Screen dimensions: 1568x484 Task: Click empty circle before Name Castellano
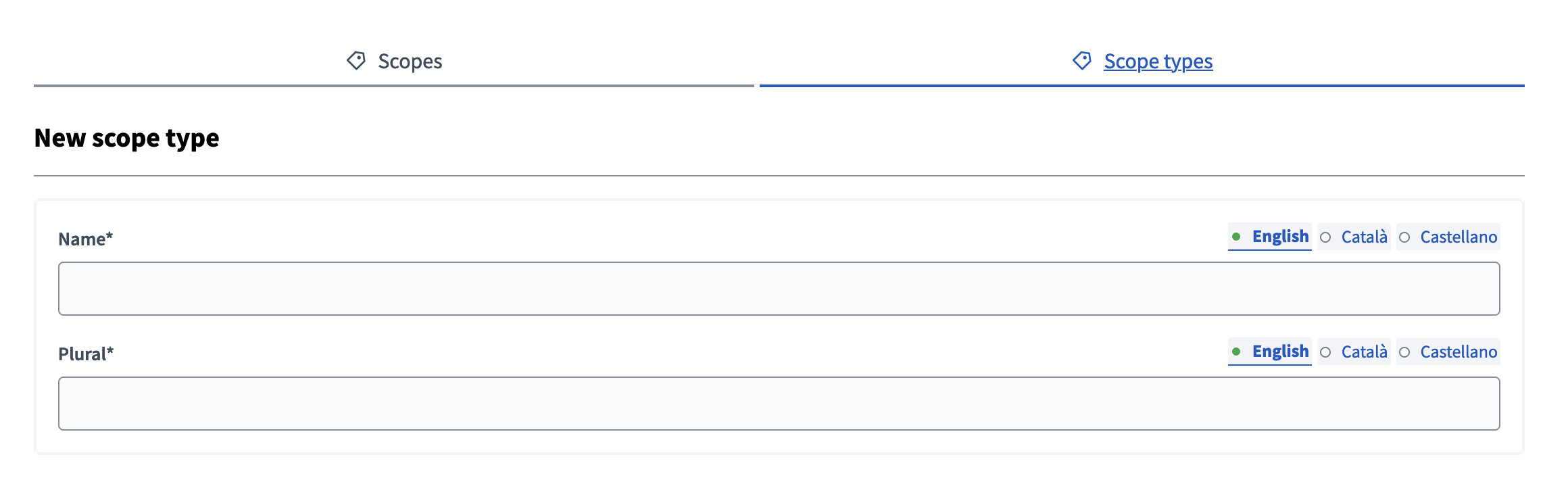(1404, 237)
